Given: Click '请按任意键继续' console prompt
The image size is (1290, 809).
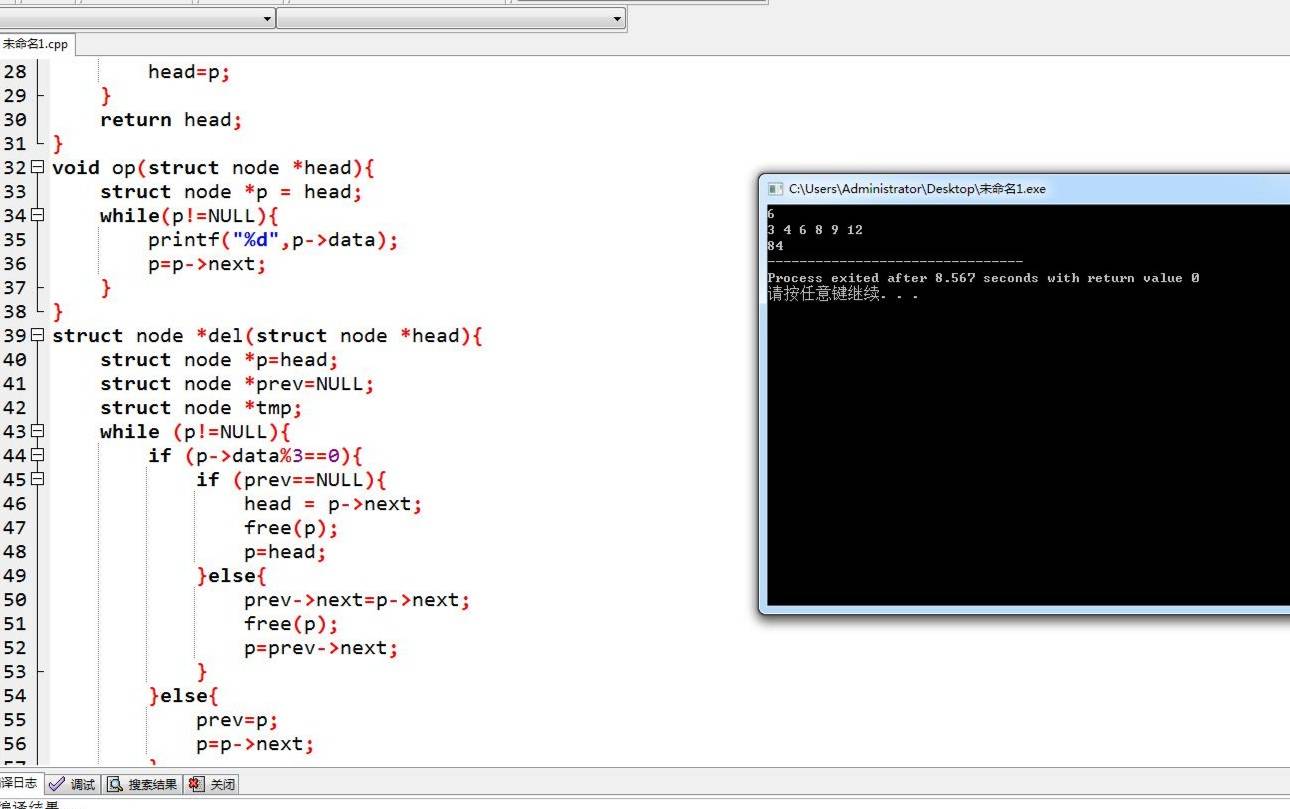Looking at the screenshot, I should click(824, 294).
